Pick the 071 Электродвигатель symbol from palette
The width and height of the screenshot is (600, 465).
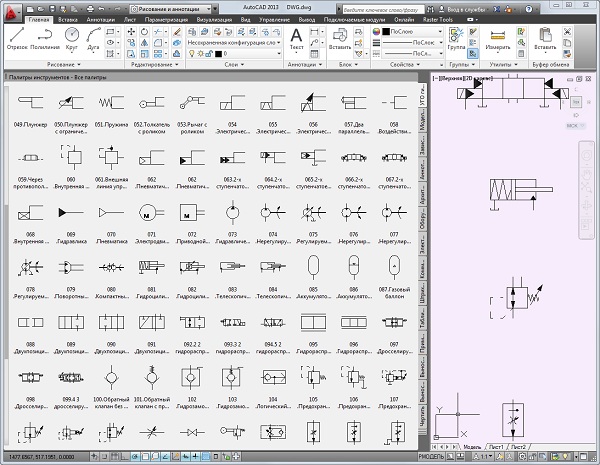pos(148,213)
